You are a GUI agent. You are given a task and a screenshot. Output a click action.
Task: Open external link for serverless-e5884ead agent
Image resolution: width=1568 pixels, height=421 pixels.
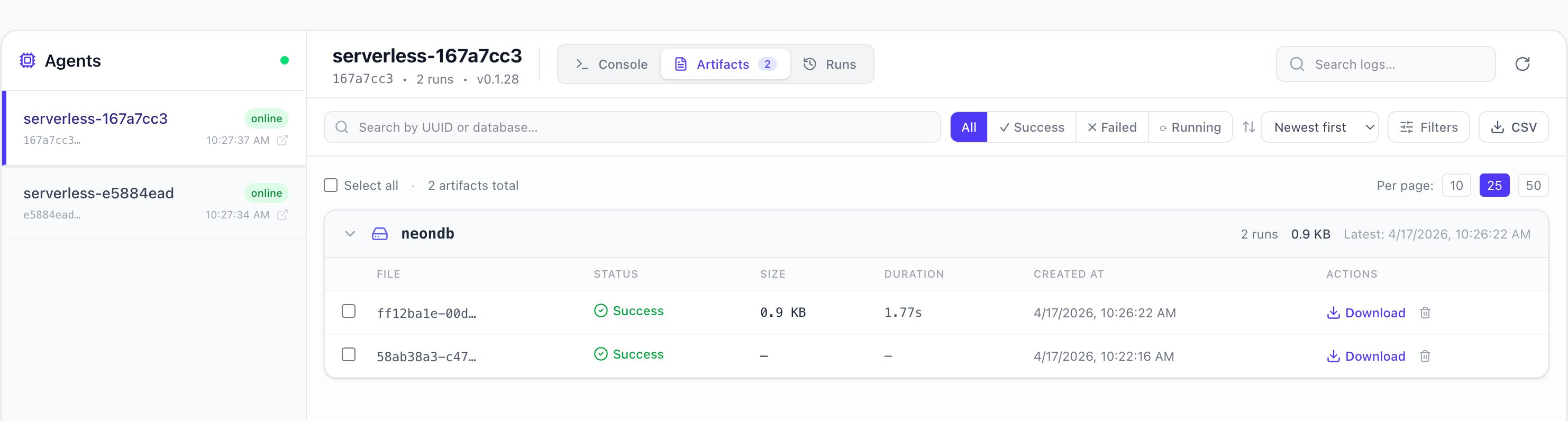(x=282, y=215)
